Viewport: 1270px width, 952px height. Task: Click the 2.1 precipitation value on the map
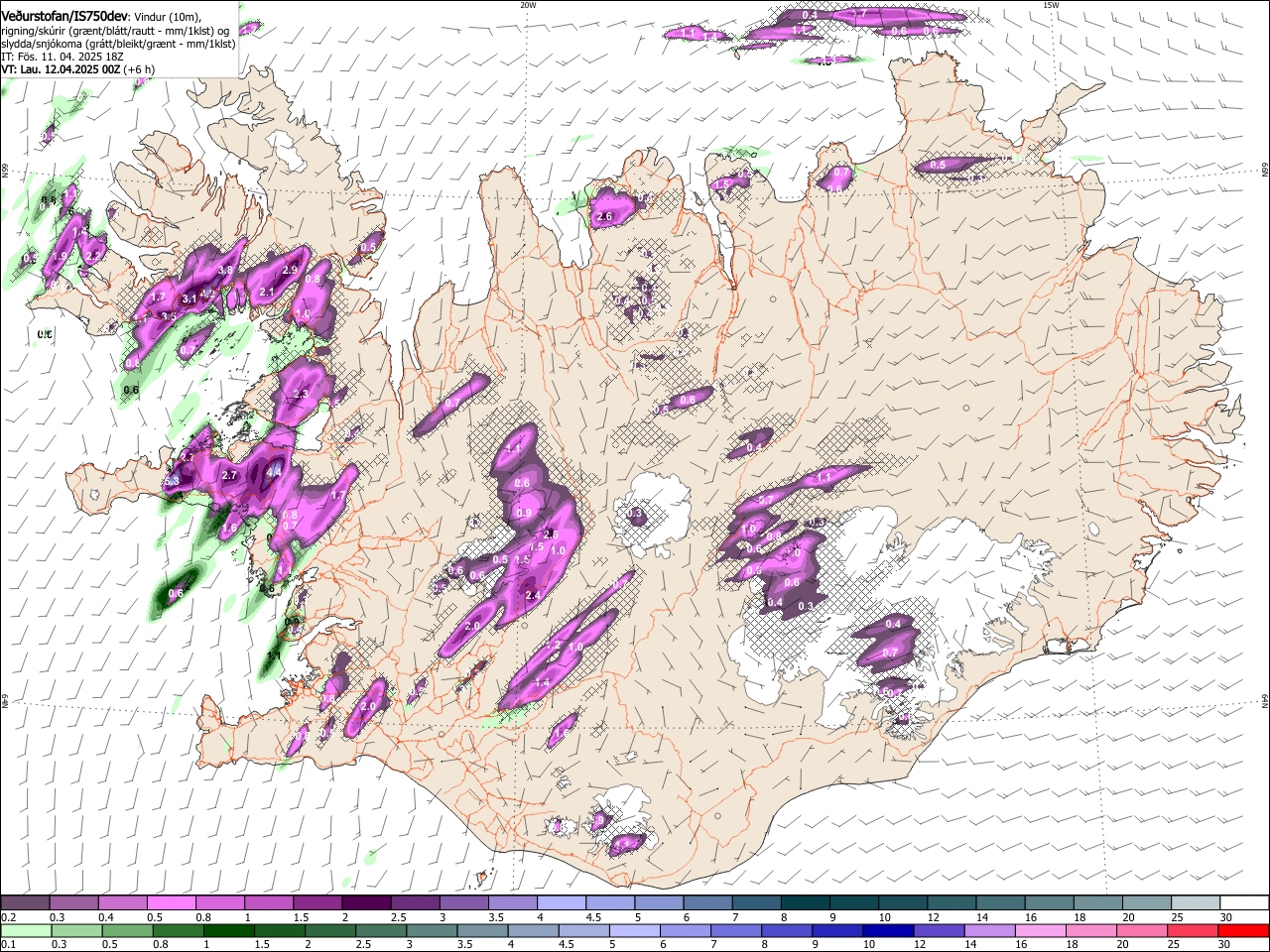266,292
